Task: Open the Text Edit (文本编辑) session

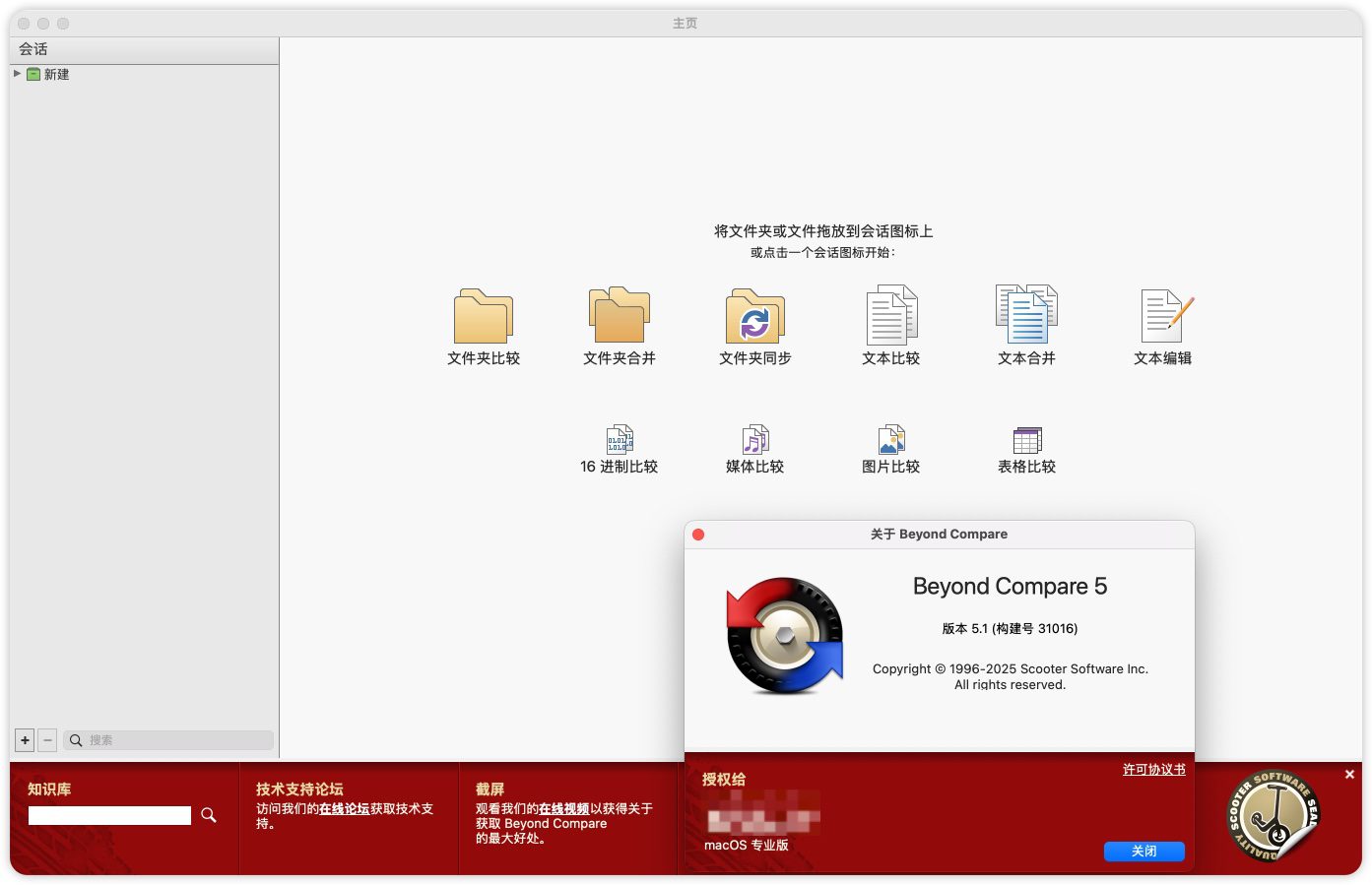Action: coord(1163,317)
